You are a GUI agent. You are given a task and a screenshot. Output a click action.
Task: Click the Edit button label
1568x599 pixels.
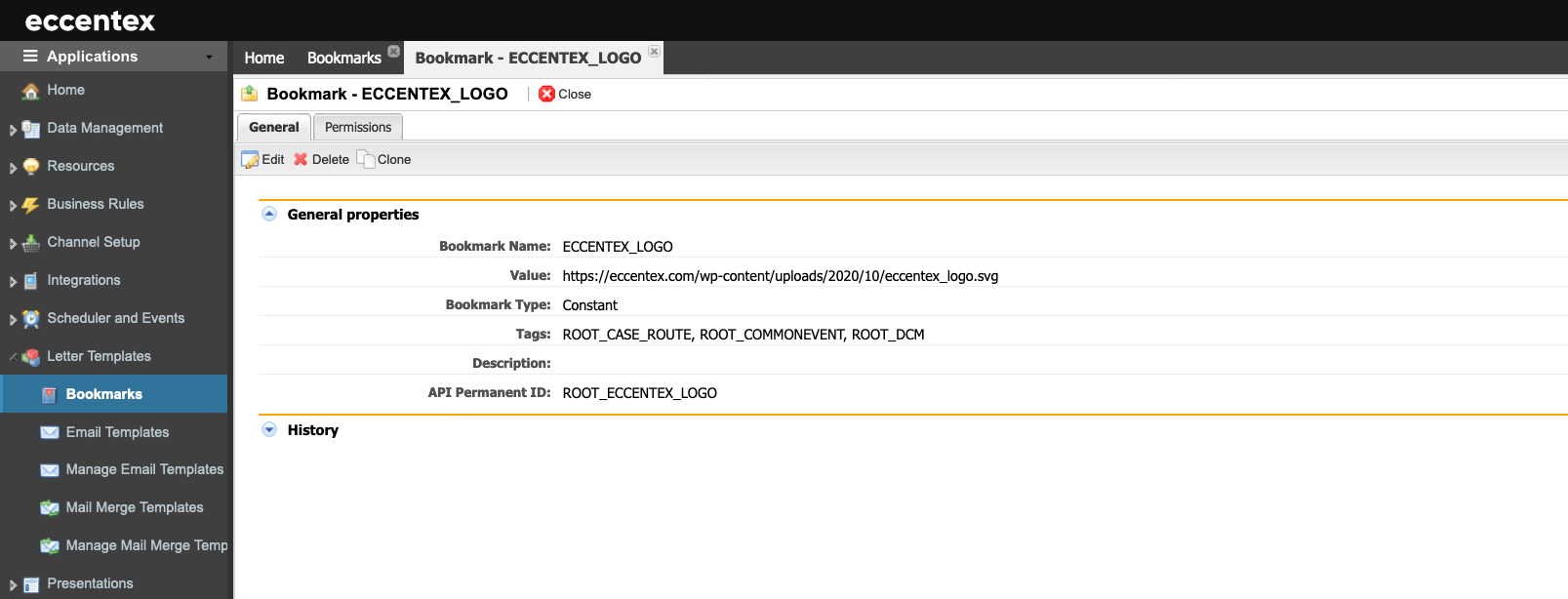(x=273, y=160)
